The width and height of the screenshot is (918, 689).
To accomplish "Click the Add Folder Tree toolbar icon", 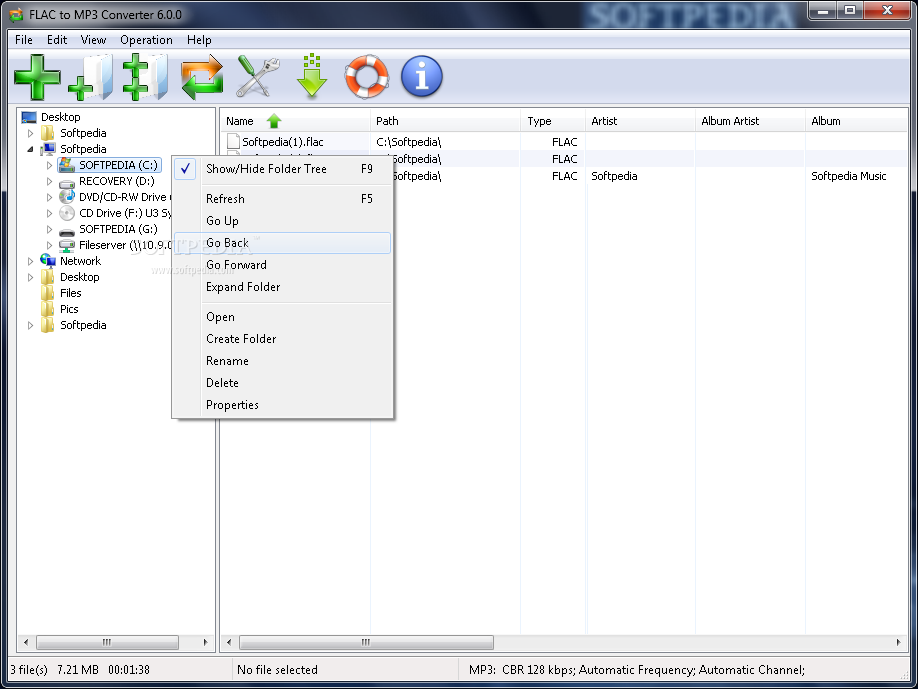I will (x=145, y=77).
